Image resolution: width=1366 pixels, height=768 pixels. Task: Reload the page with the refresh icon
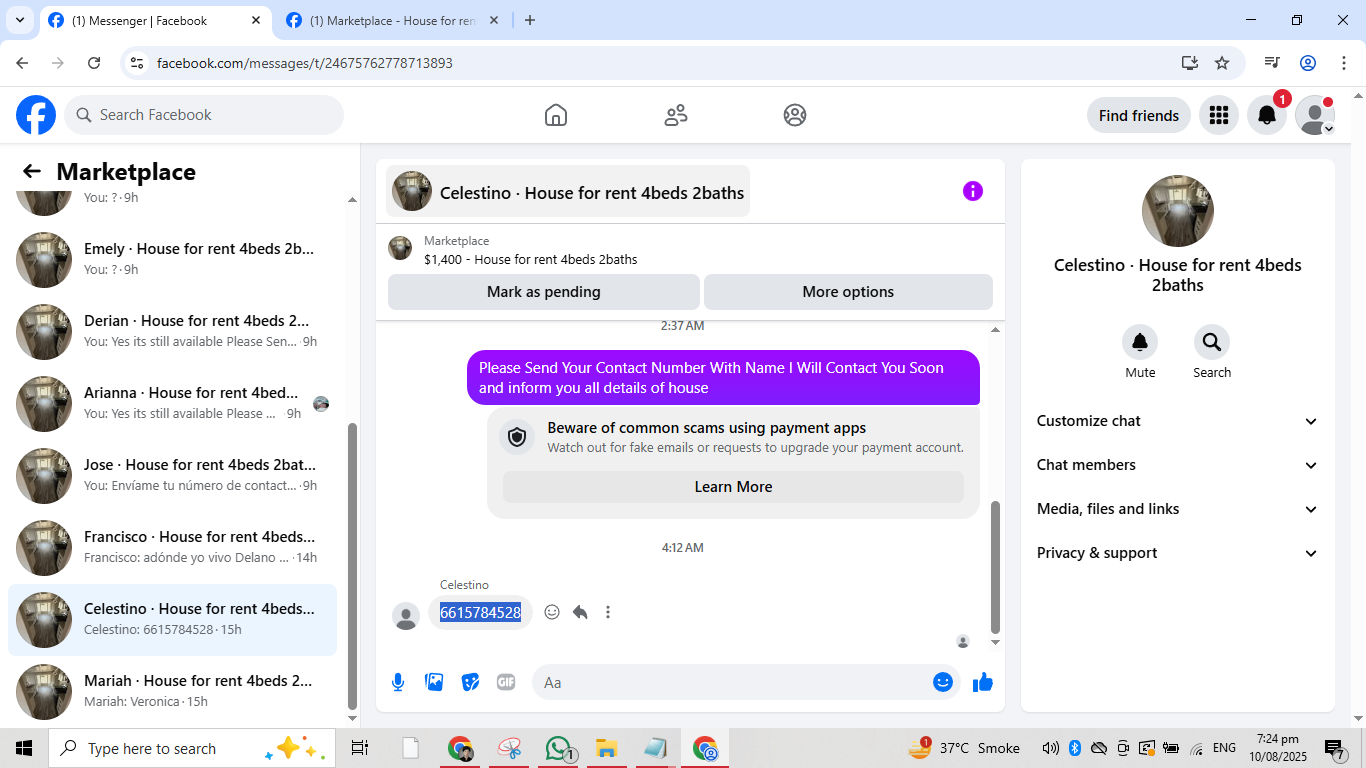pos(94,63)
